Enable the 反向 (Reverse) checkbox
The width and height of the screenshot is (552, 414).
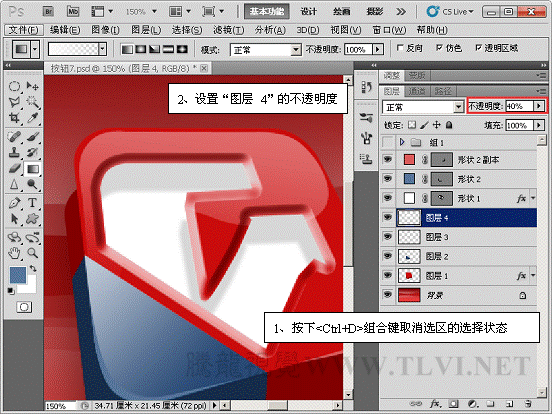[400, 48]
